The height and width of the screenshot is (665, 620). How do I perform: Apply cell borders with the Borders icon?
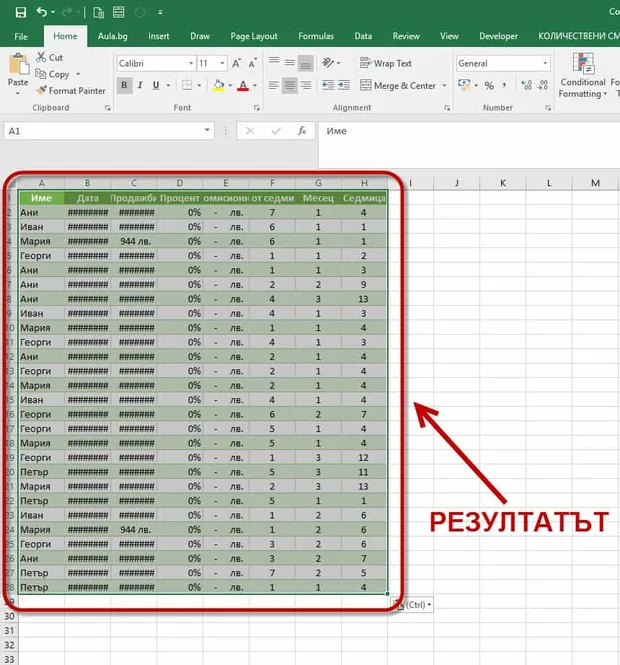187,85
